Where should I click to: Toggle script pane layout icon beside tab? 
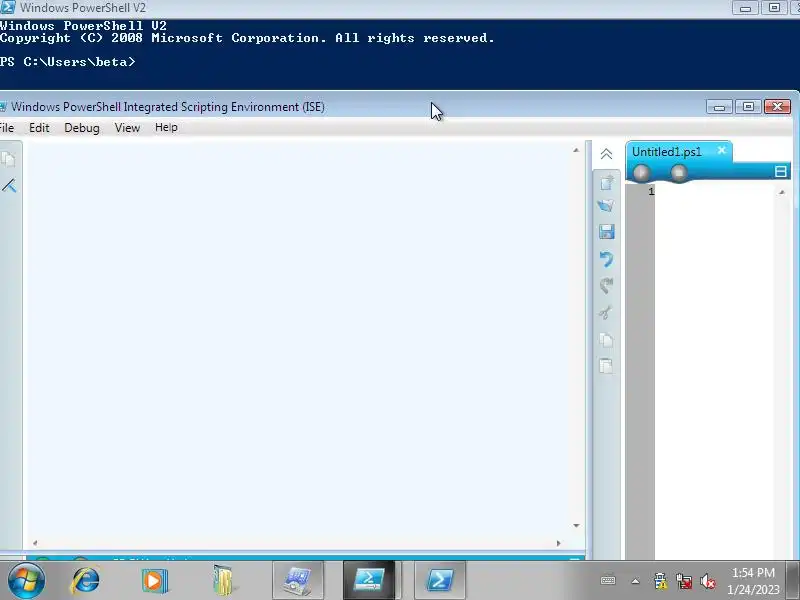click(780, 171)
